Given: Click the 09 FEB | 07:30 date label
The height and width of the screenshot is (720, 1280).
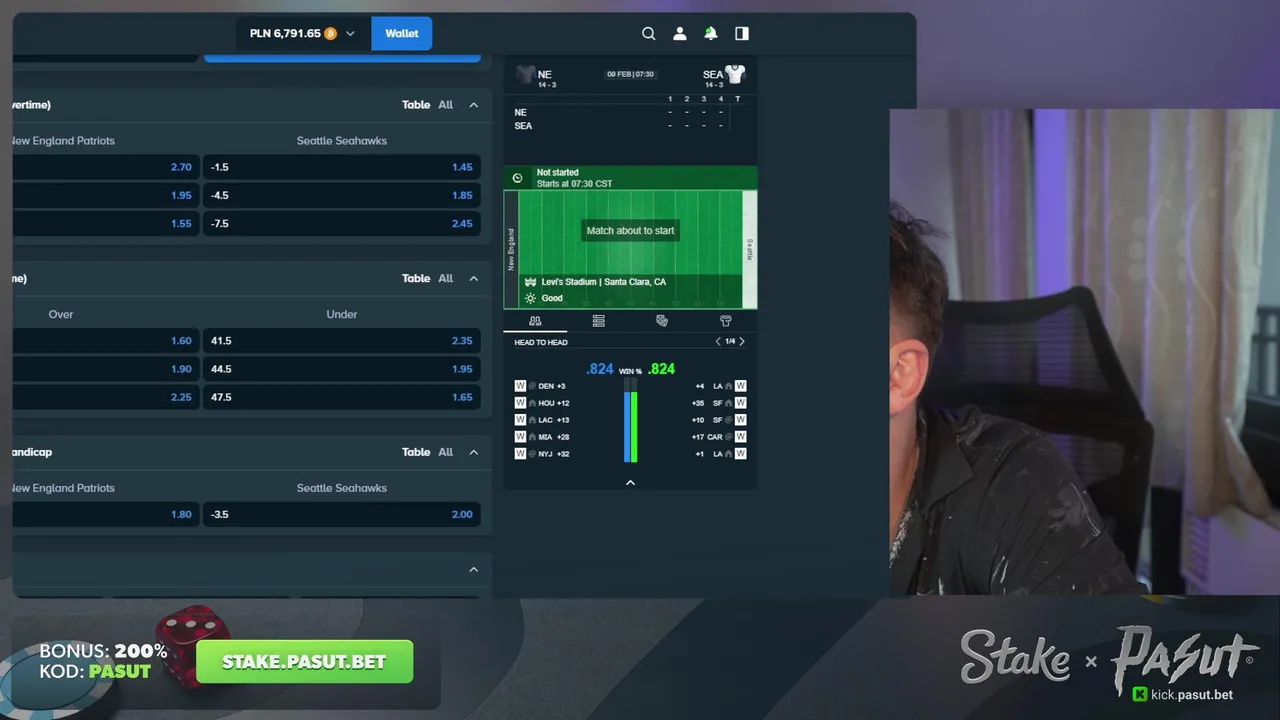Looking at the screenshot, I should [x=630, y=74].
